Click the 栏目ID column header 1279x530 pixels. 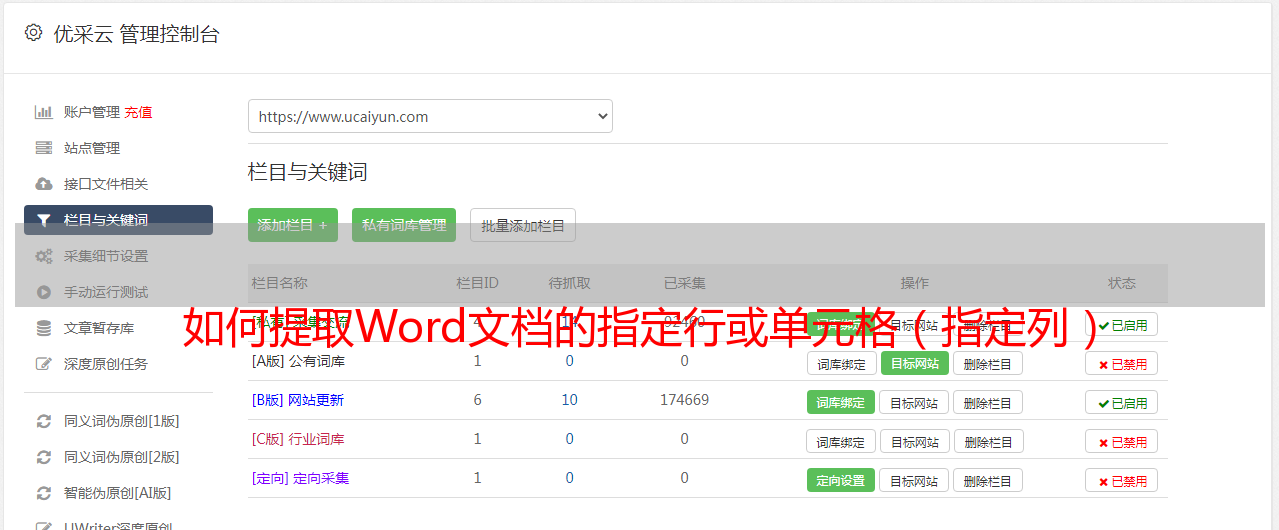pyautogui.click(x=478, y=283)
